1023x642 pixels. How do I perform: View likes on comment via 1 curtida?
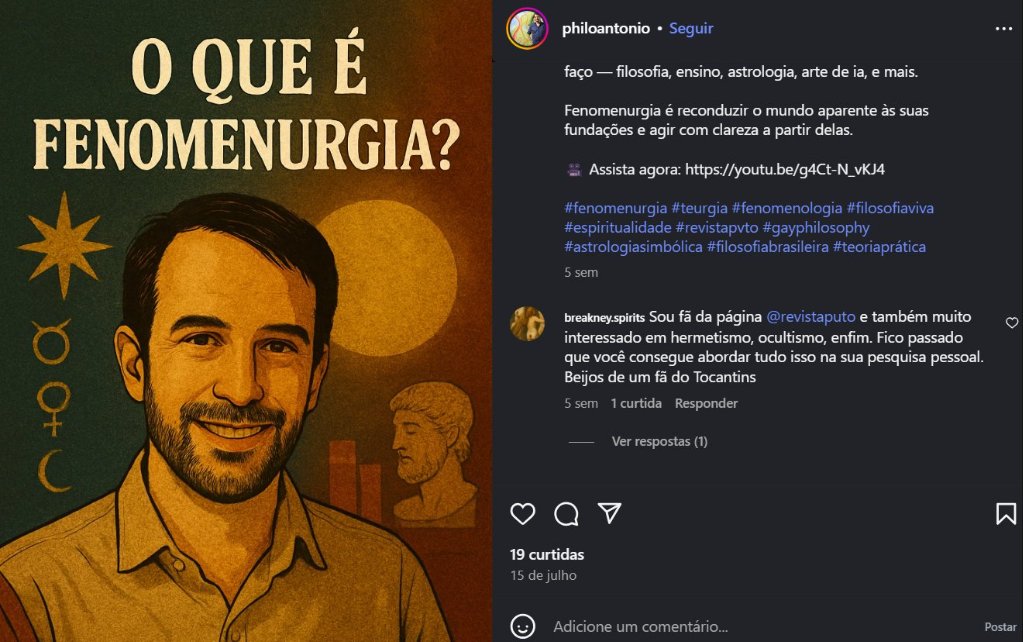[636, 404]
